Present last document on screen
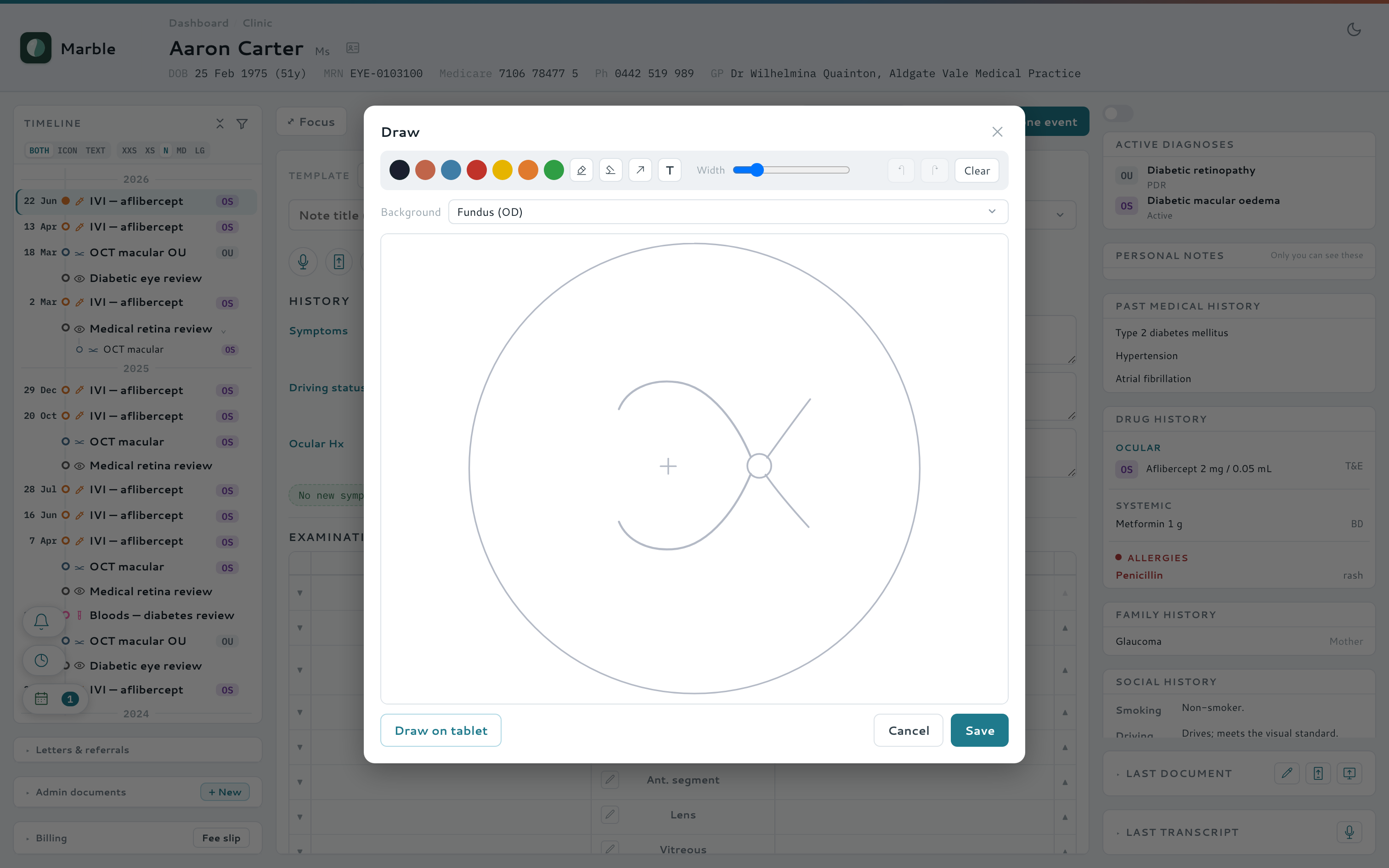This screenshot has width=1389, height=868. pyautogui.click(x=1349, y=773)
